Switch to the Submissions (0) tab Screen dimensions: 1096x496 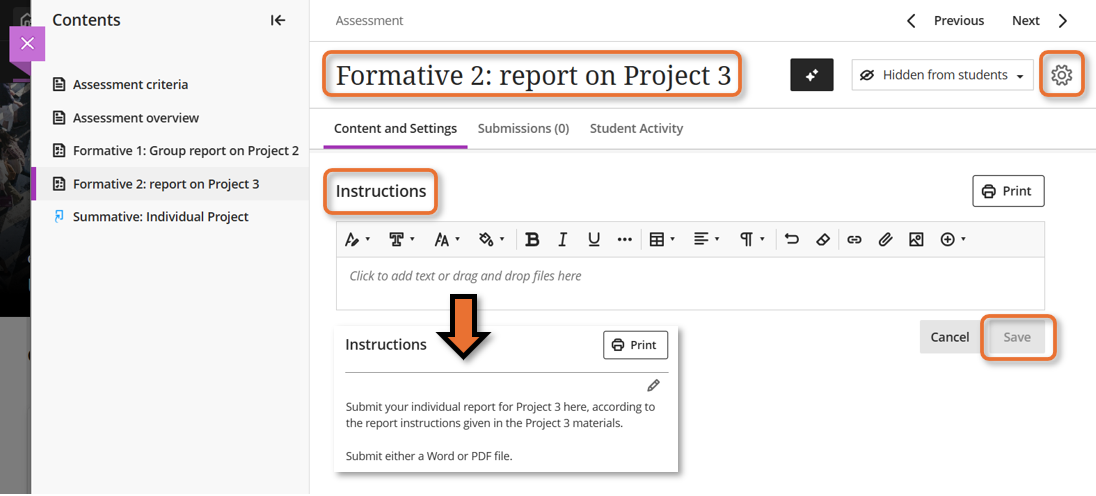point(523,128)
